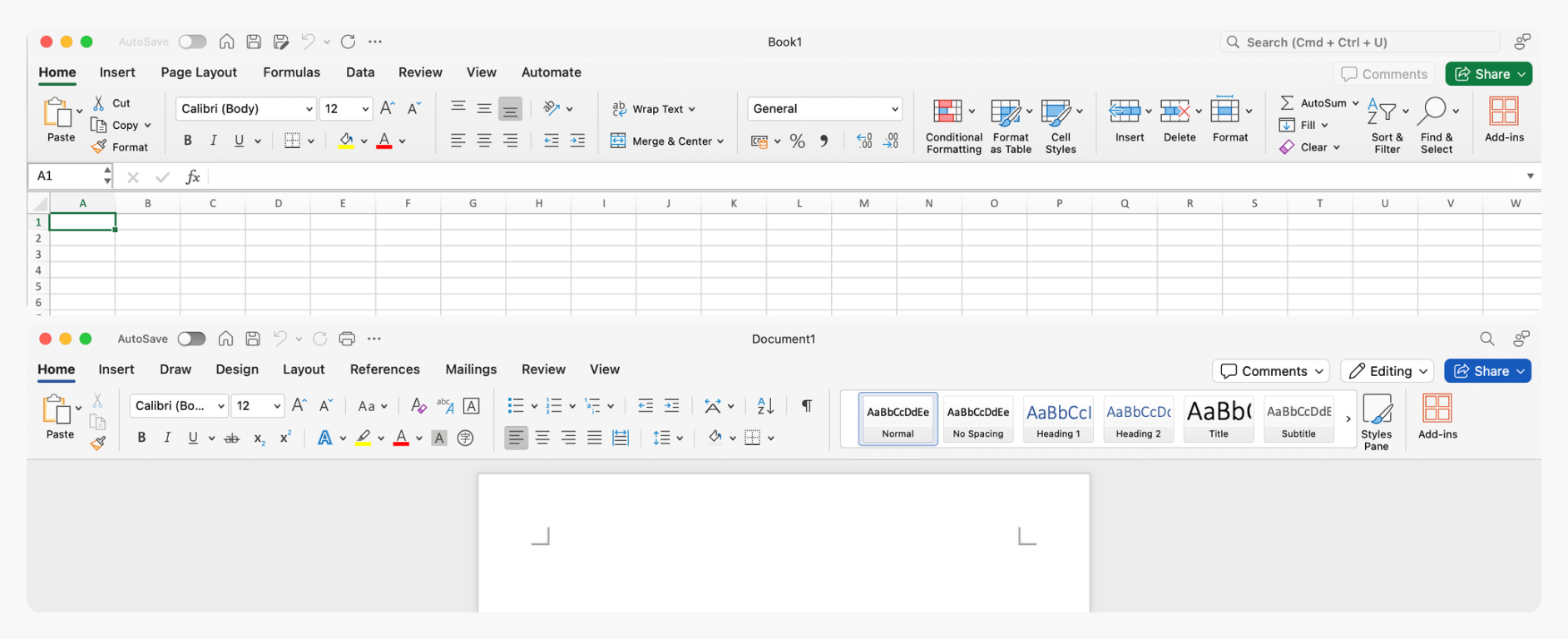Toggle align left in Word paragraph group
Viewport: 1568px width, 639px height.
[x=516, y=438]
